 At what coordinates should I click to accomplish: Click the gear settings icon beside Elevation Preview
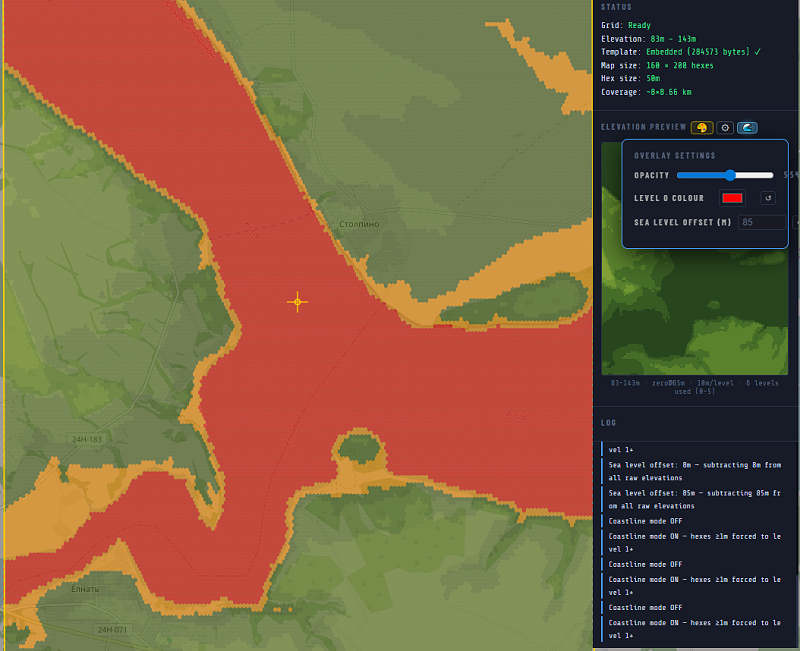click(725, 128)
